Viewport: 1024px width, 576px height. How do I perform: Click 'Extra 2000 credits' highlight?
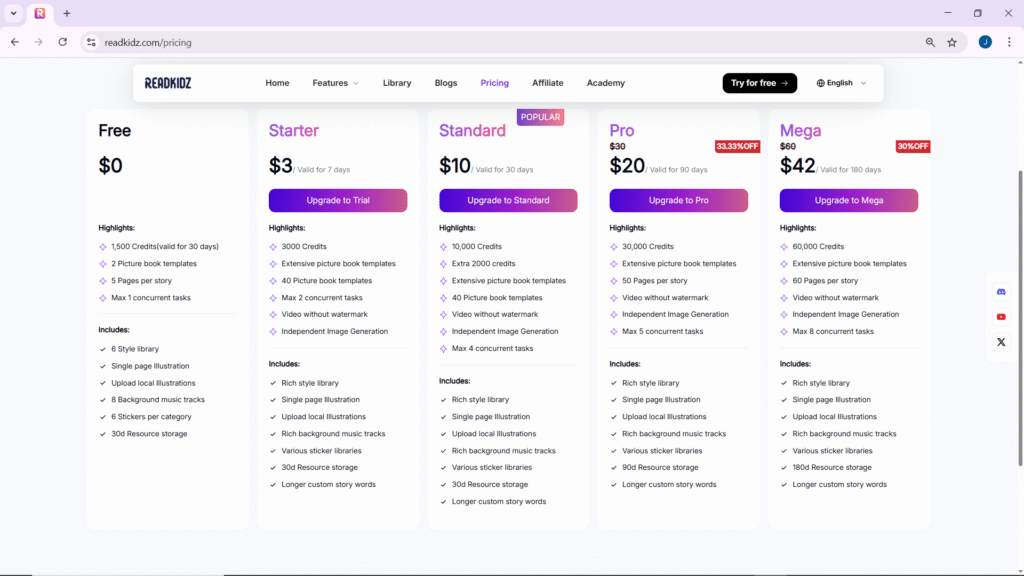(483, 264)
